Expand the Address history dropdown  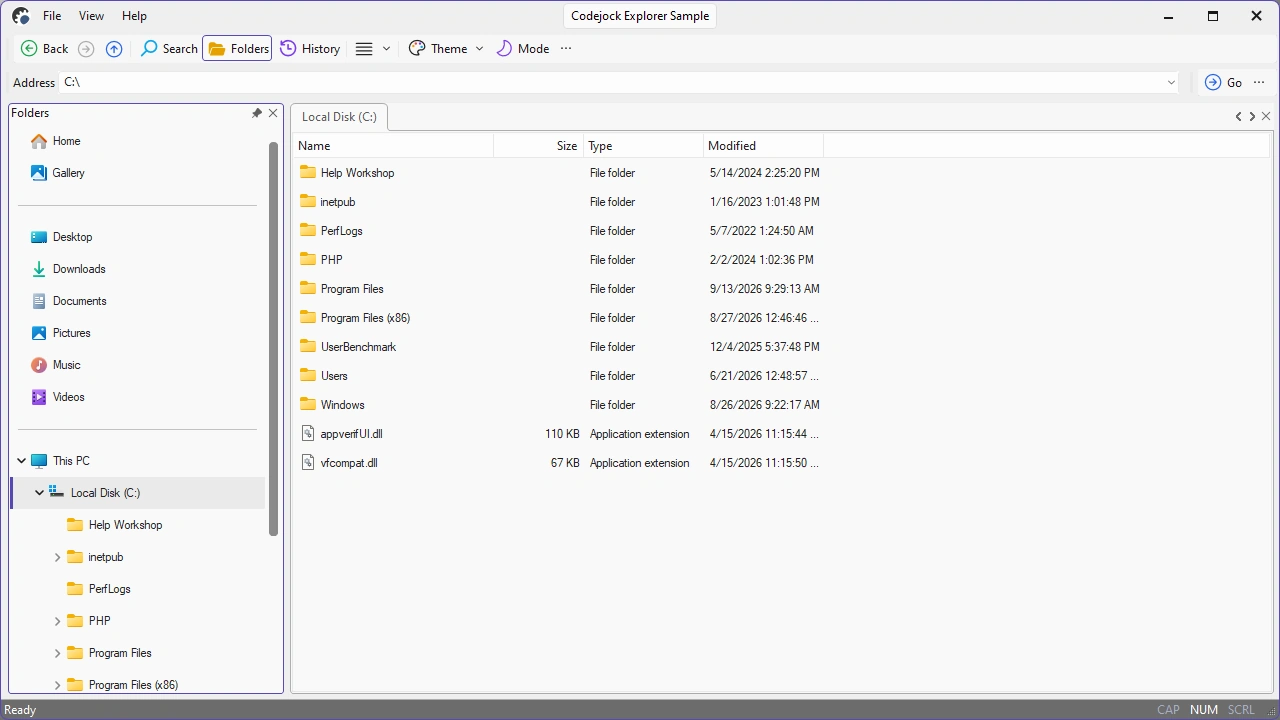1171,82
